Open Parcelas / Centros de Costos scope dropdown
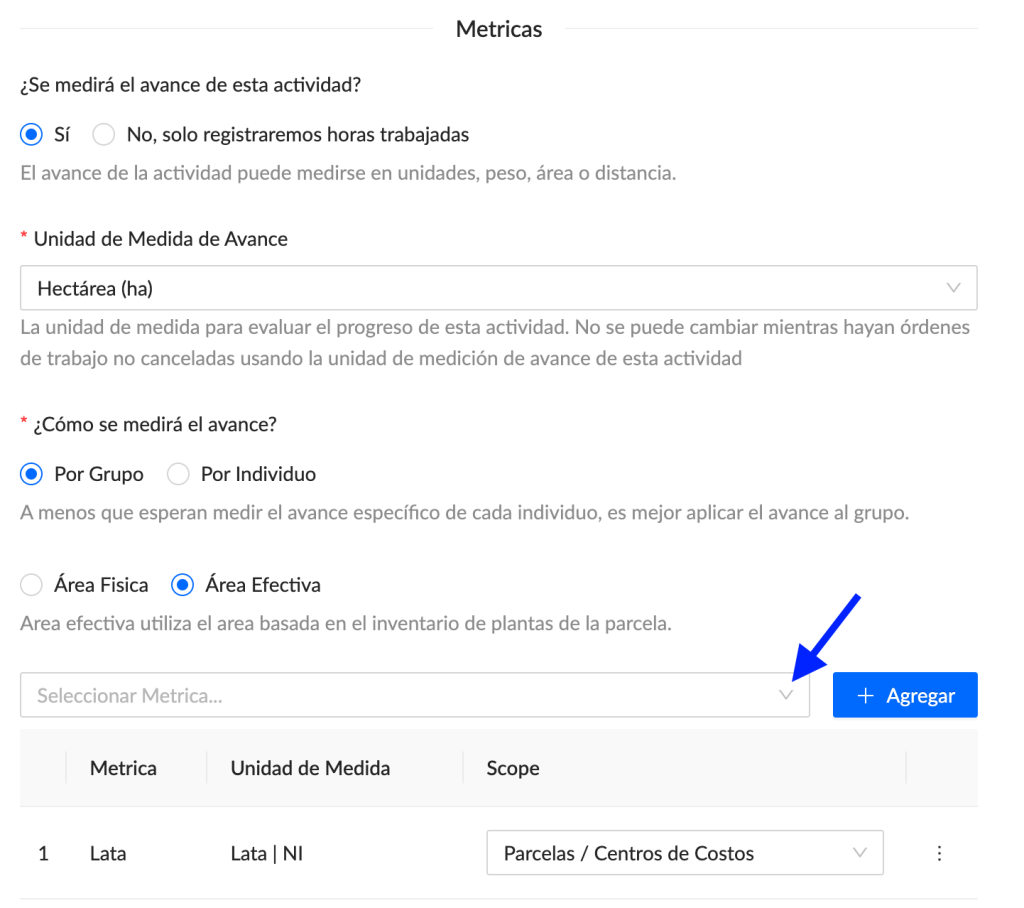 (685, 853)
